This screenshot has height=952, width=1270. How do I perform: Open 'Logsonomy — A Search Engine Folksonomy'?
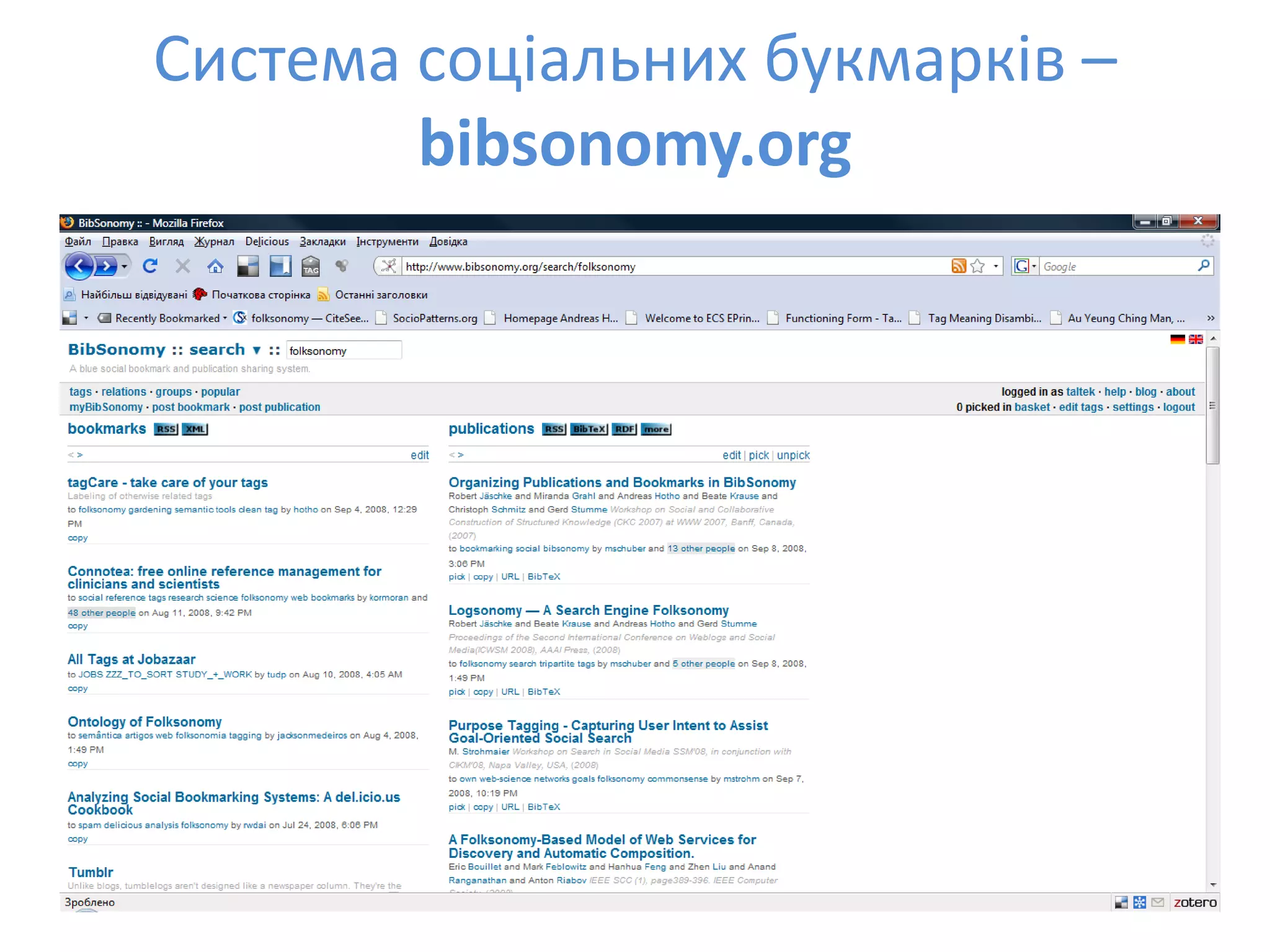(588, 610)
